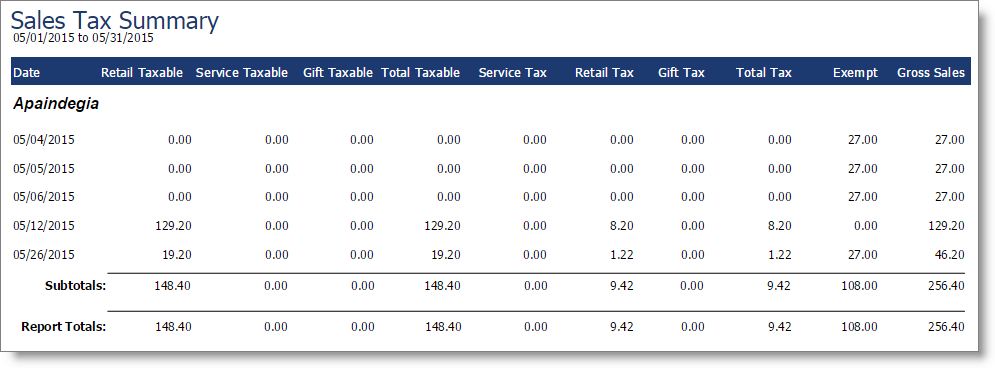Click Retail Tax 8.20 for 05/12/2015
The width and height of the screenshot is (995, 368).
tap(622, 226)
